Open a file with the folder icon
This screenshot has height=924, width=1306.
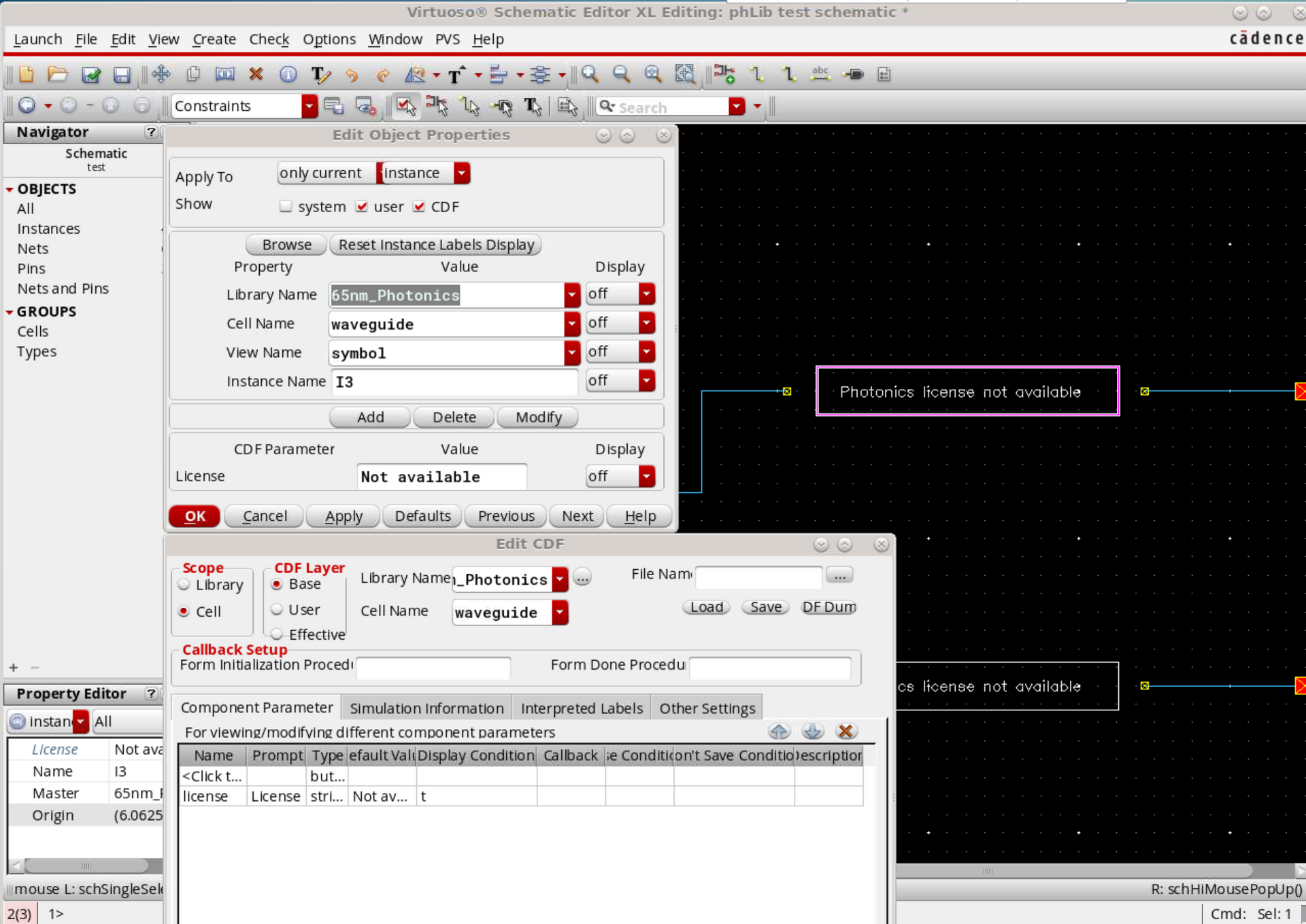coord(58,74)
